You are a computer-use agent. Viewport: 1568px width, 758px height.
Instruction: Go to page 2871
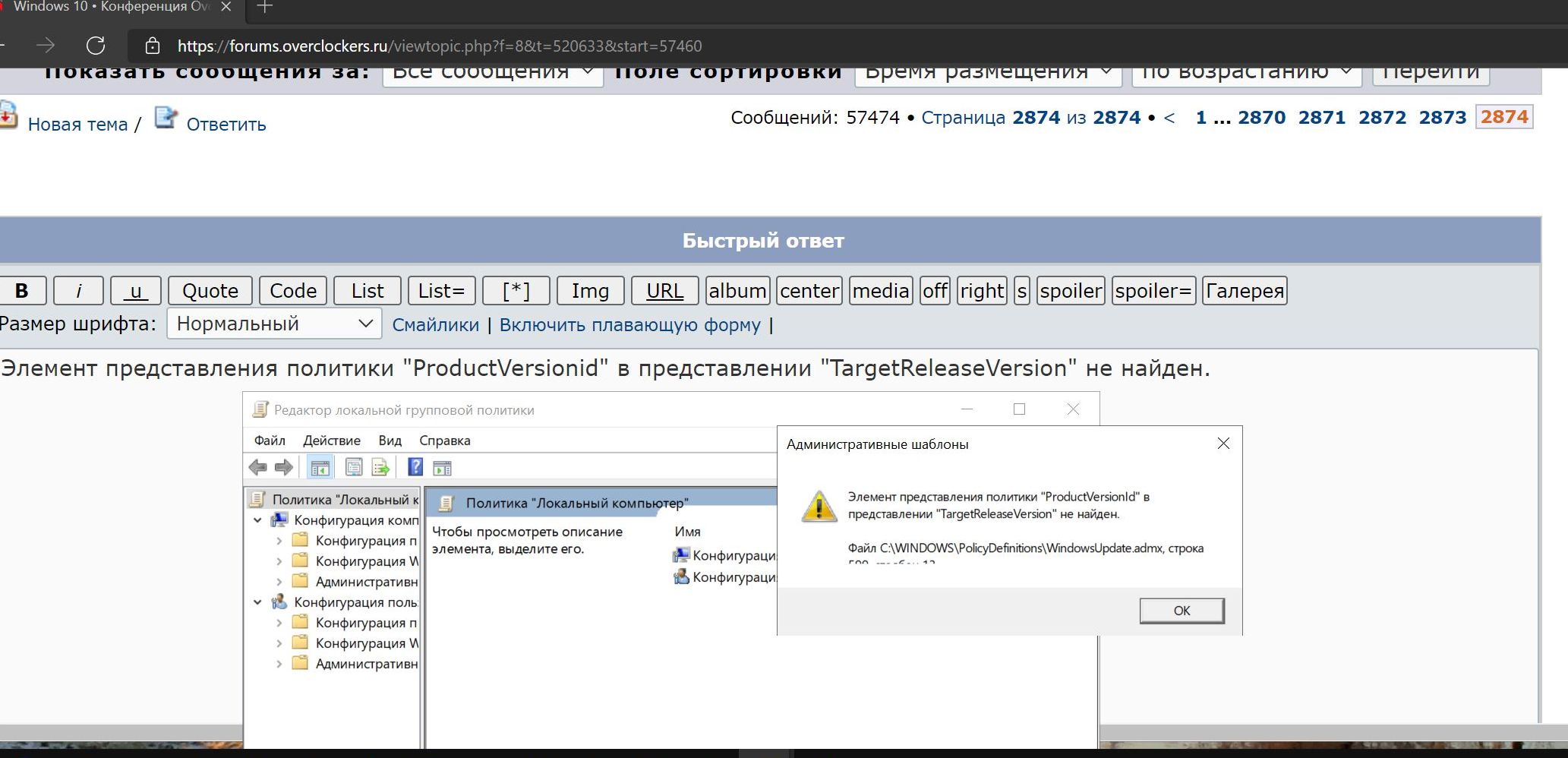pos(1322,118)
